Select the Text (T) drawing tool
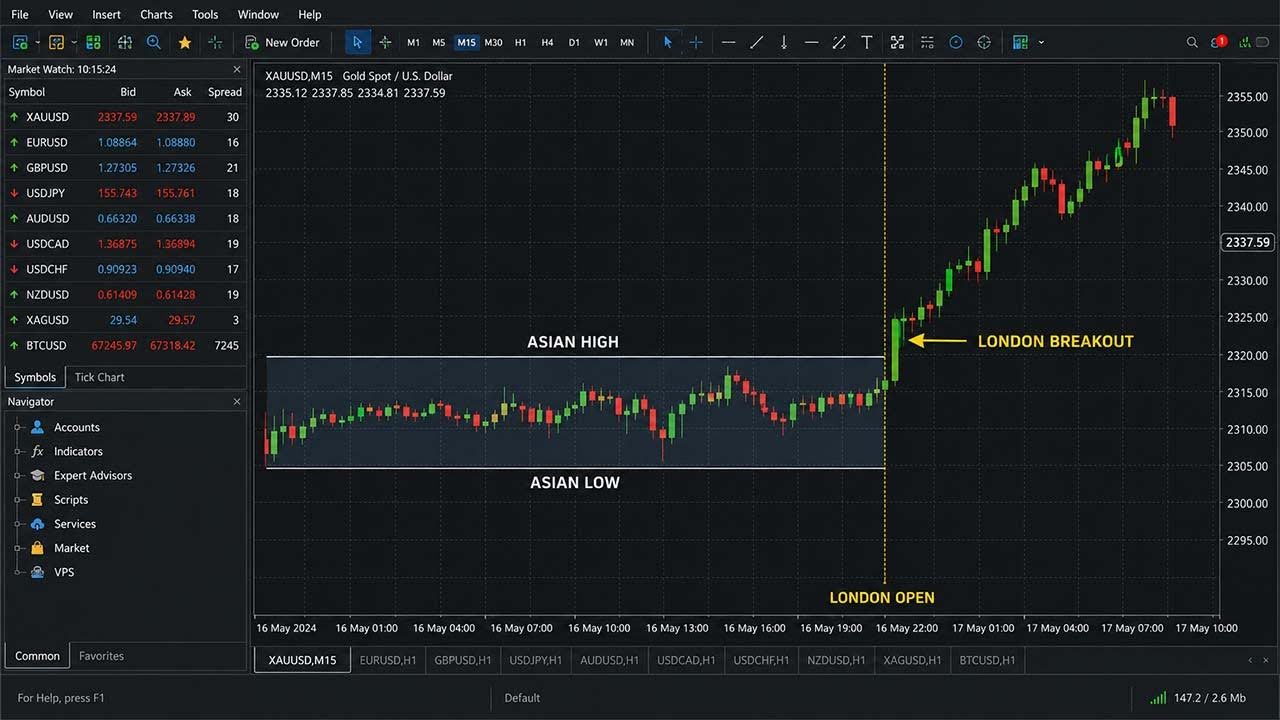The image size is (1280, 720). 867,42
